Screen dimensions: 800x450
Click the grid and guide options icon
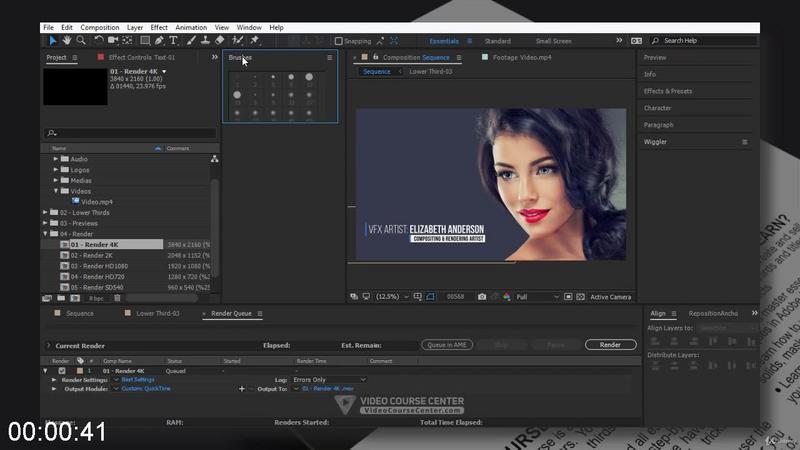point(417,296)
